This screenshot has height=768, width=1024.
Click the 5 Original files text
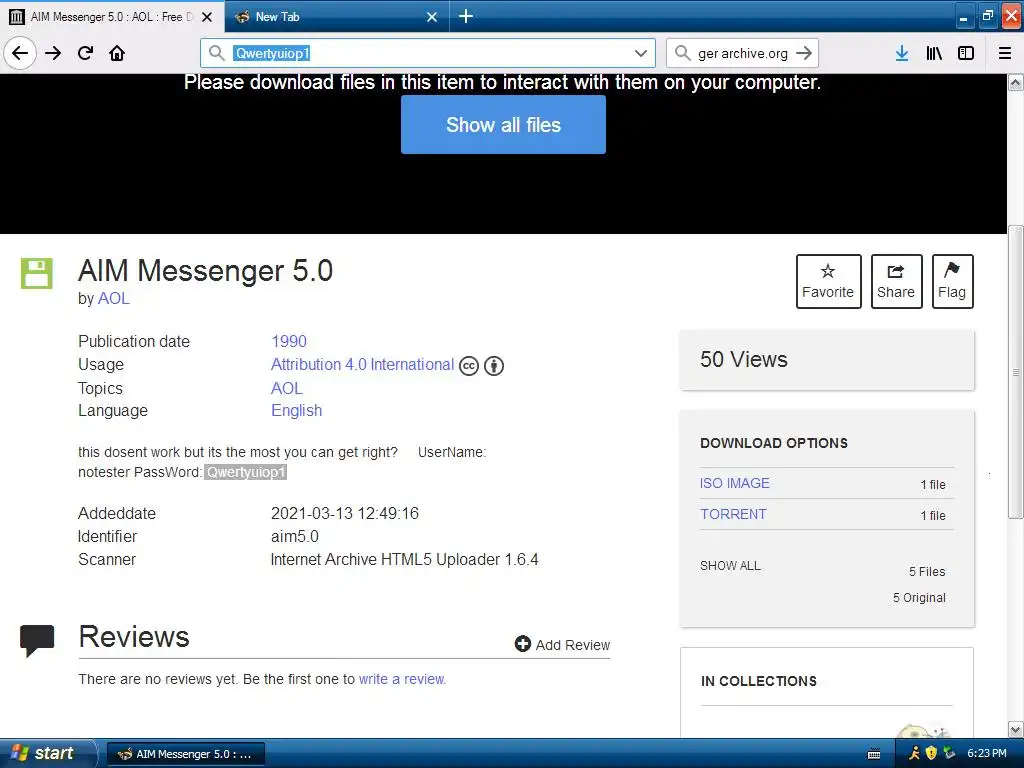click(919, 598)
